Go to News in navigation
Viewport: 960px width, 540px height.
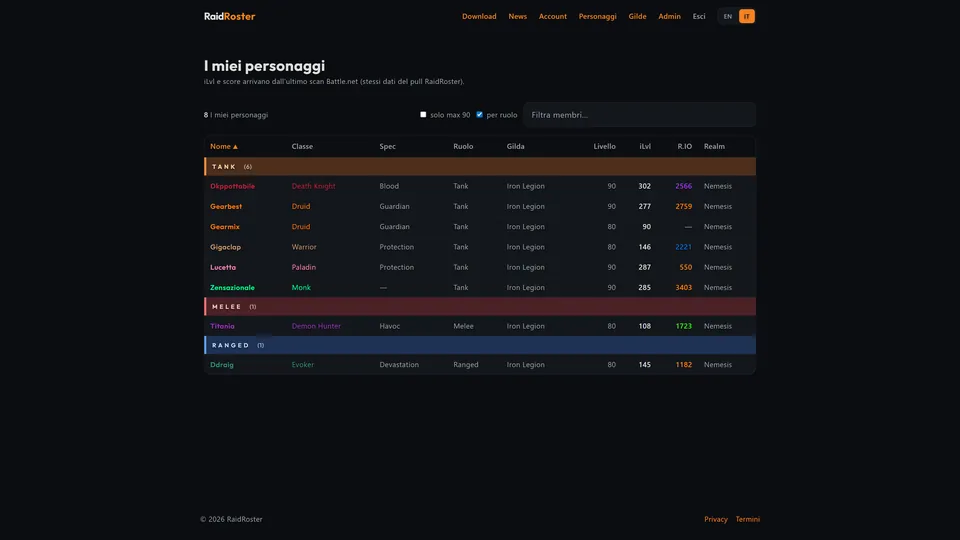pos(517,17)
